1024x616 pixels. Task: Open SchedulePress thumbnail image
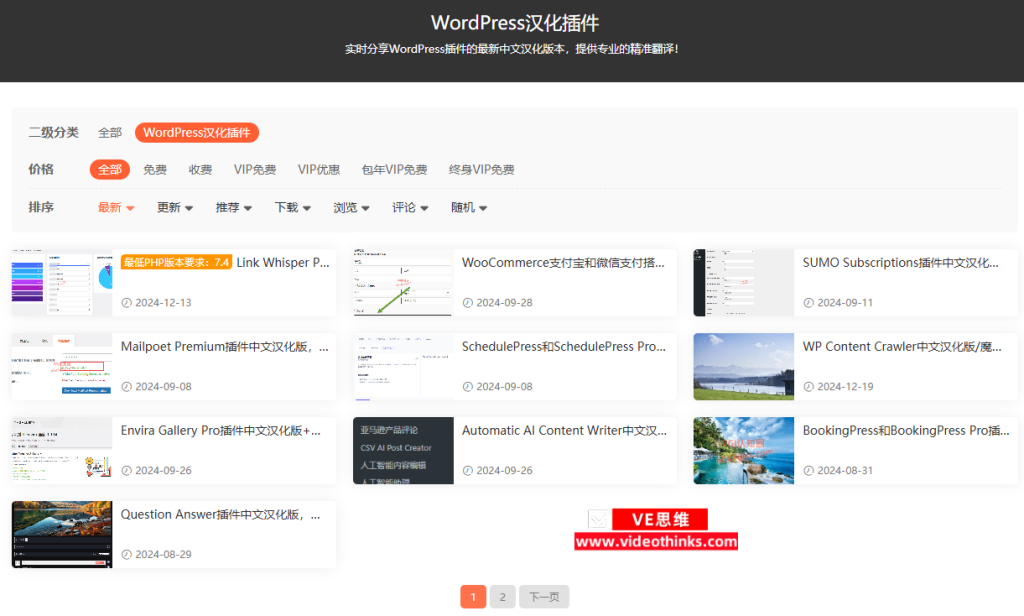403,366
